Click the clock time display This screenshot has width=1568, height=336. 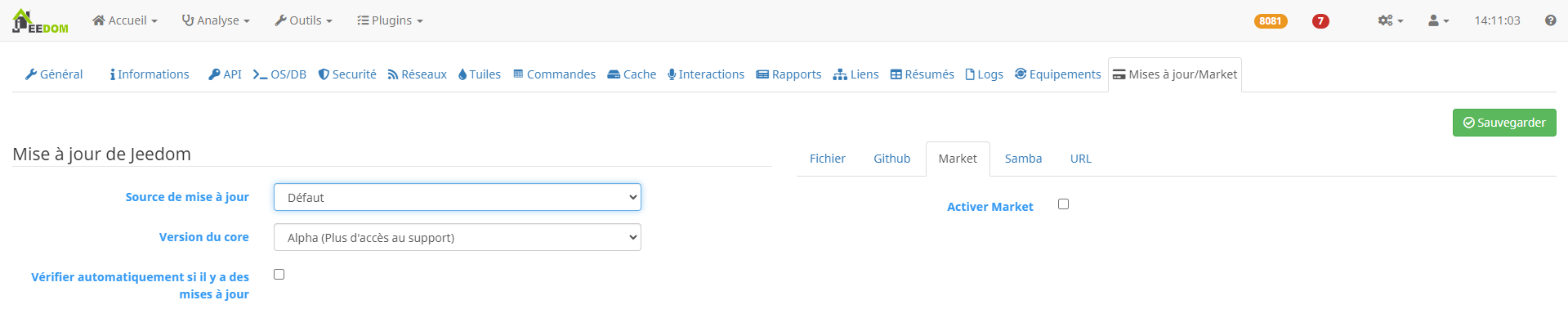1497,20
